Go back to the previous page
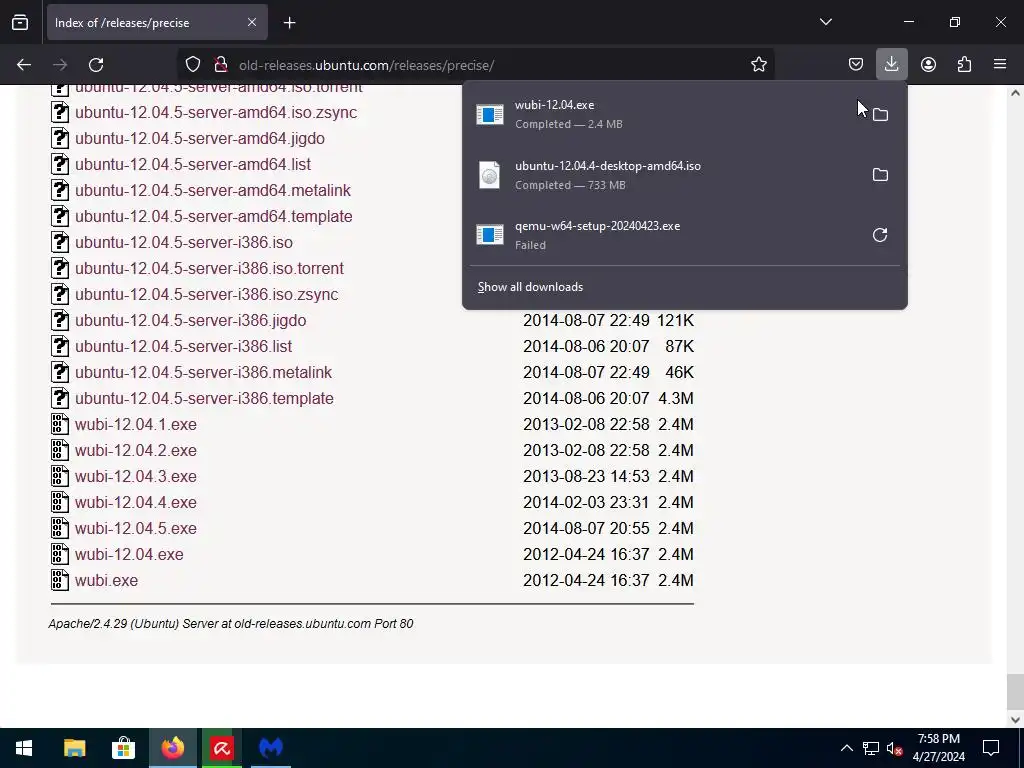Viewport: 1024px width, 768px height. [24, 65]
